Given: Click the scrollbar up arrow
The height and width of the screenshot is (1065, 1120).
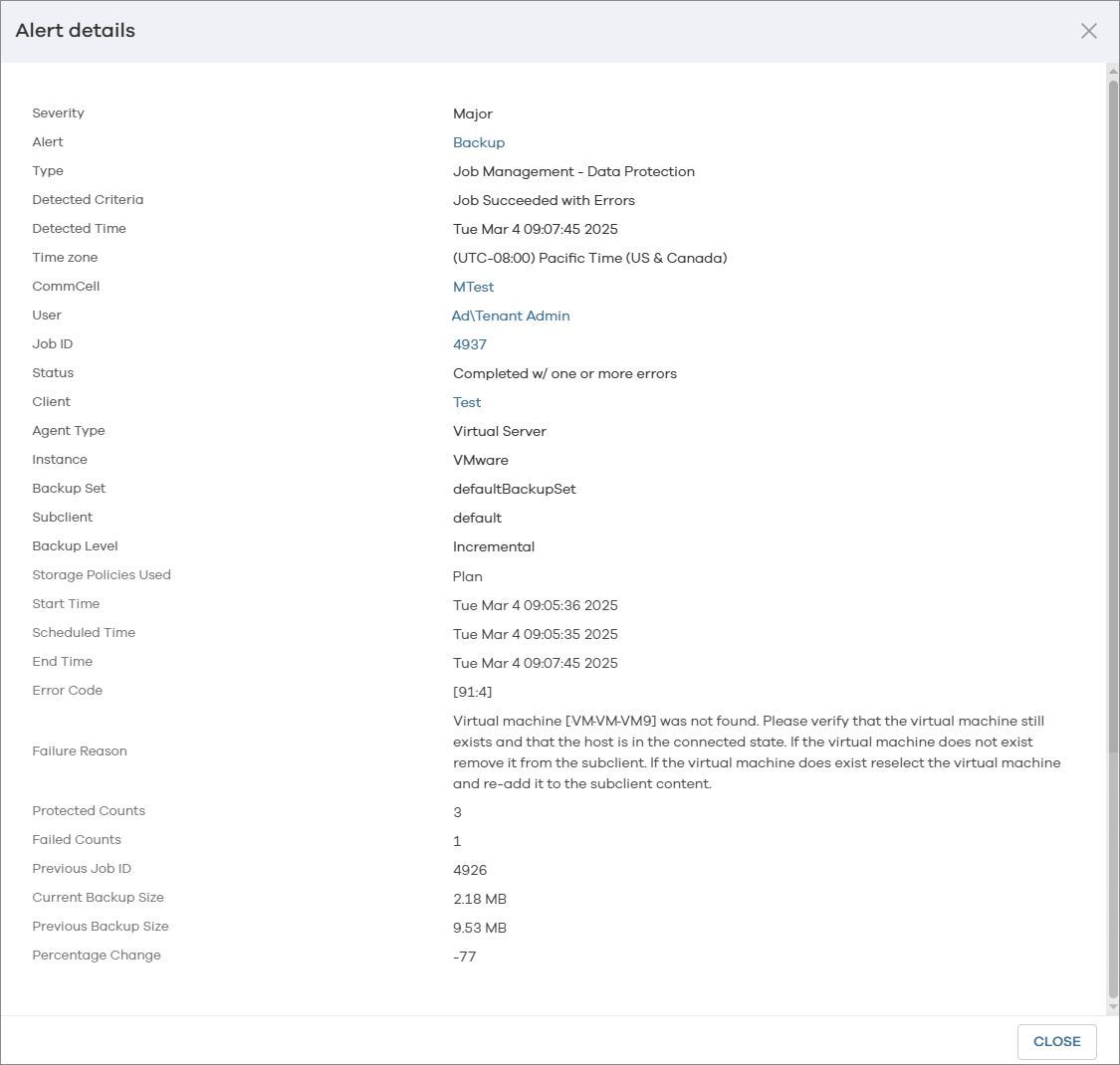Looking at the screenshot, I should click(x=1113, y=71).
